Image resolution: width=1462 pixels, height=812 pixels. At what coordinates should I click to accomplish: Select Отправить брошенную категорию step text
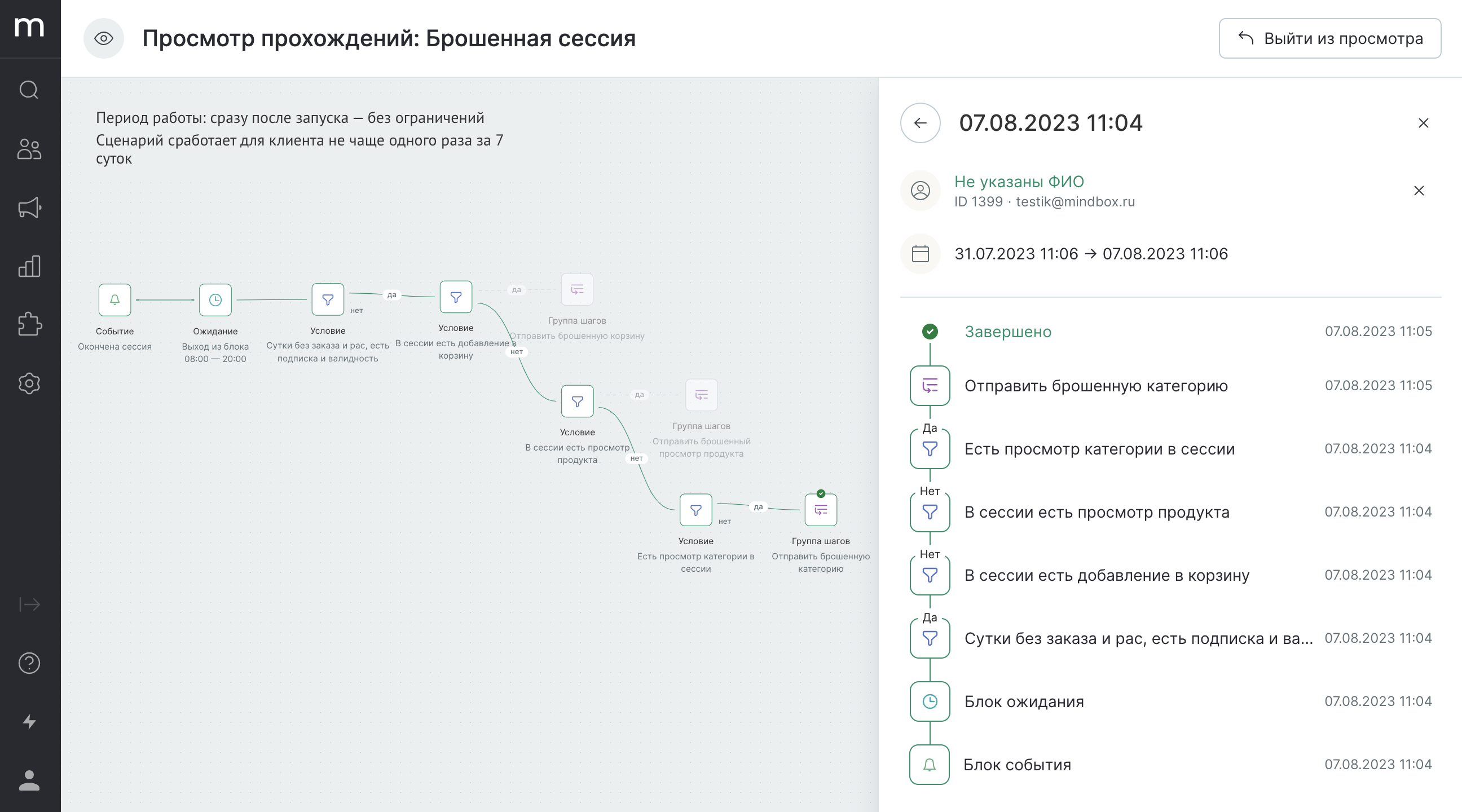coord(1096,386)
